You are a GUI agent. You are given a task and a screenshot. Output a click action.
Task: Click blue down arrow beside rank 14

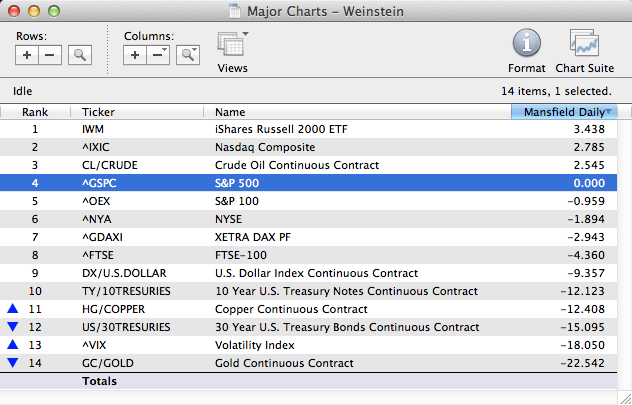point(12,363)
